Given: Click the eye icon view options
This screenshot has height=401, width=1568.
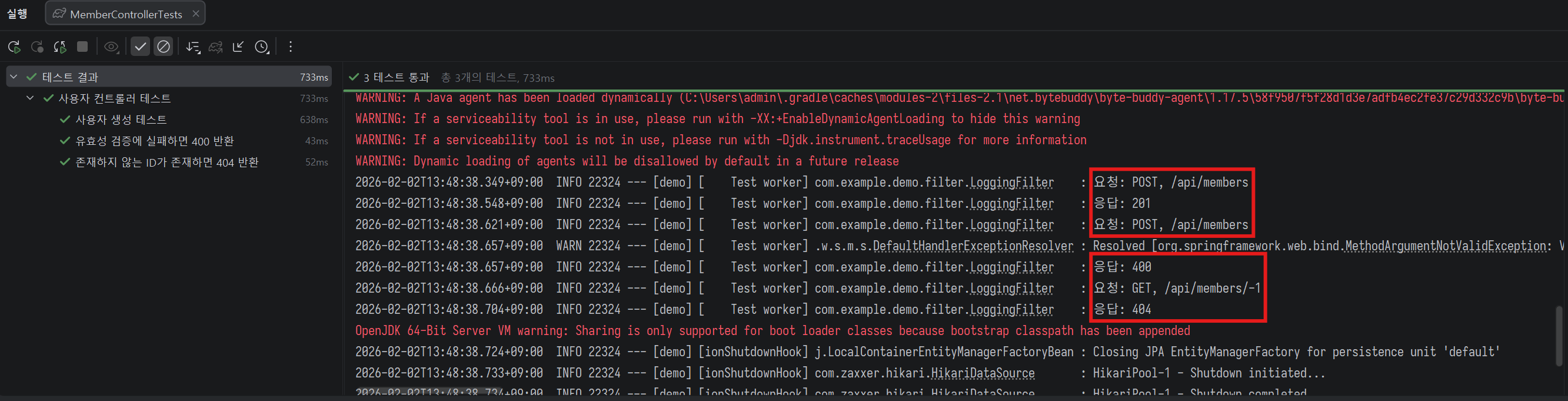Looking at the screenshot, I should tap(111, 47).
